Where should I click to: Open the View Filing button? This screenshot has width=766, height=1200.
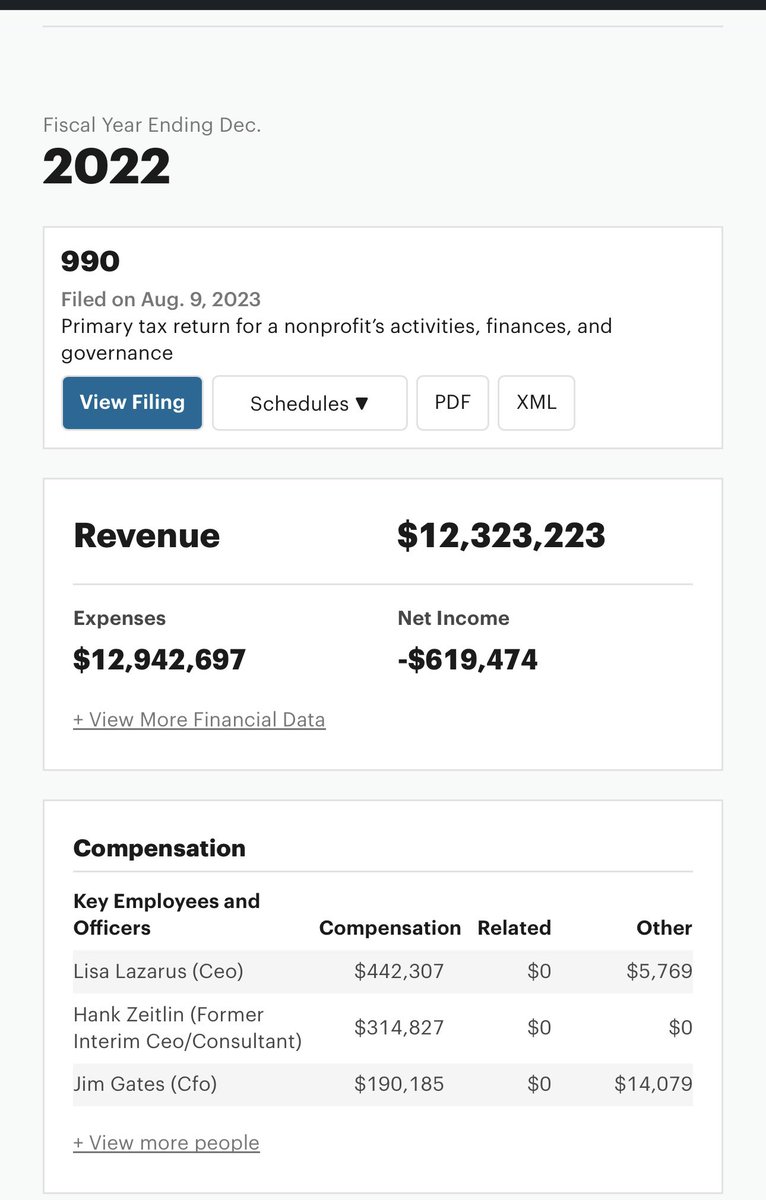tap(132, 403)
